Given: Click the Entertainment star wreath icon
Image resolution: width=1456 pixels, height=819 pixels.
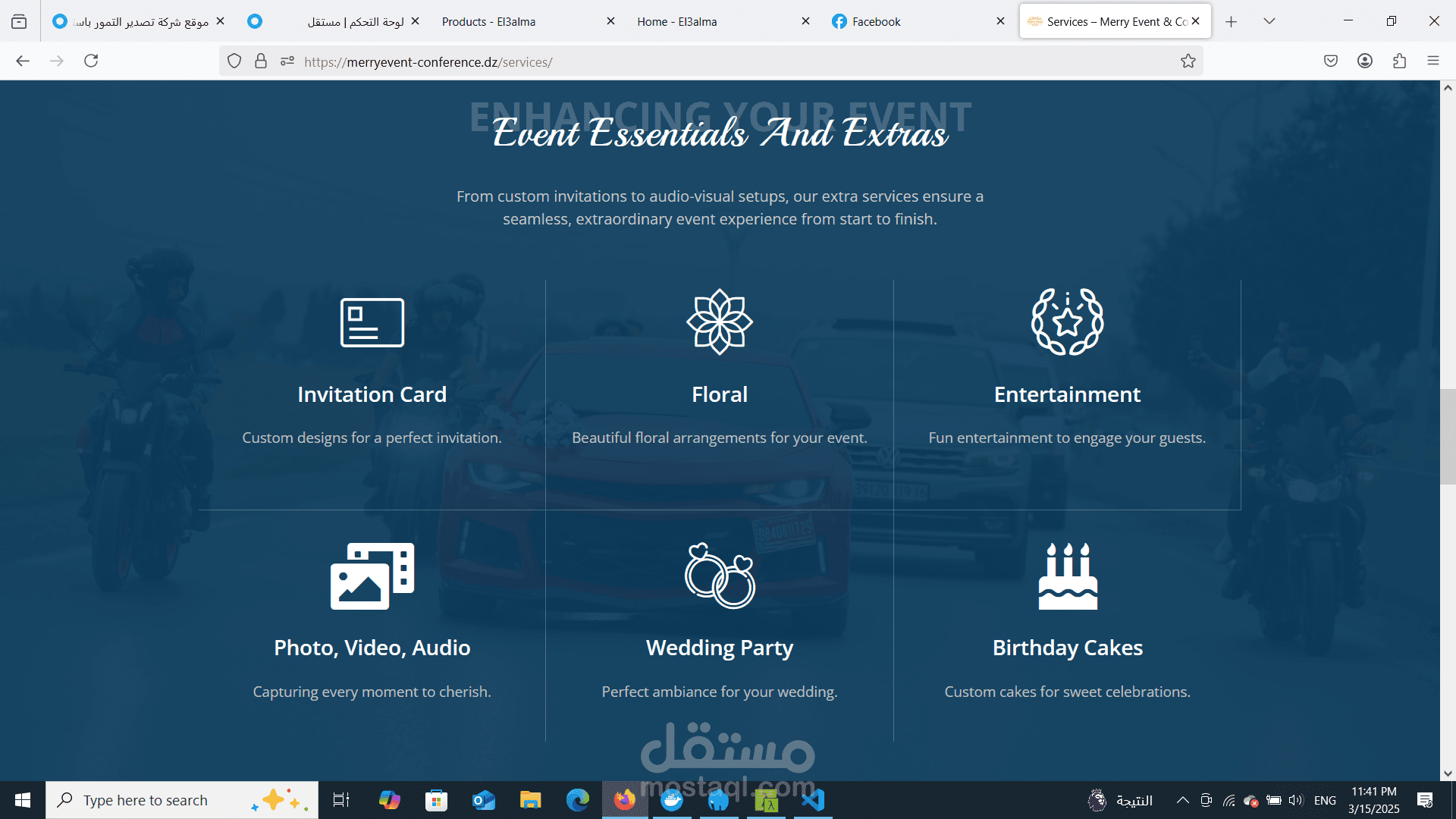Looking at the screenshot, I should coord(1067,322).
